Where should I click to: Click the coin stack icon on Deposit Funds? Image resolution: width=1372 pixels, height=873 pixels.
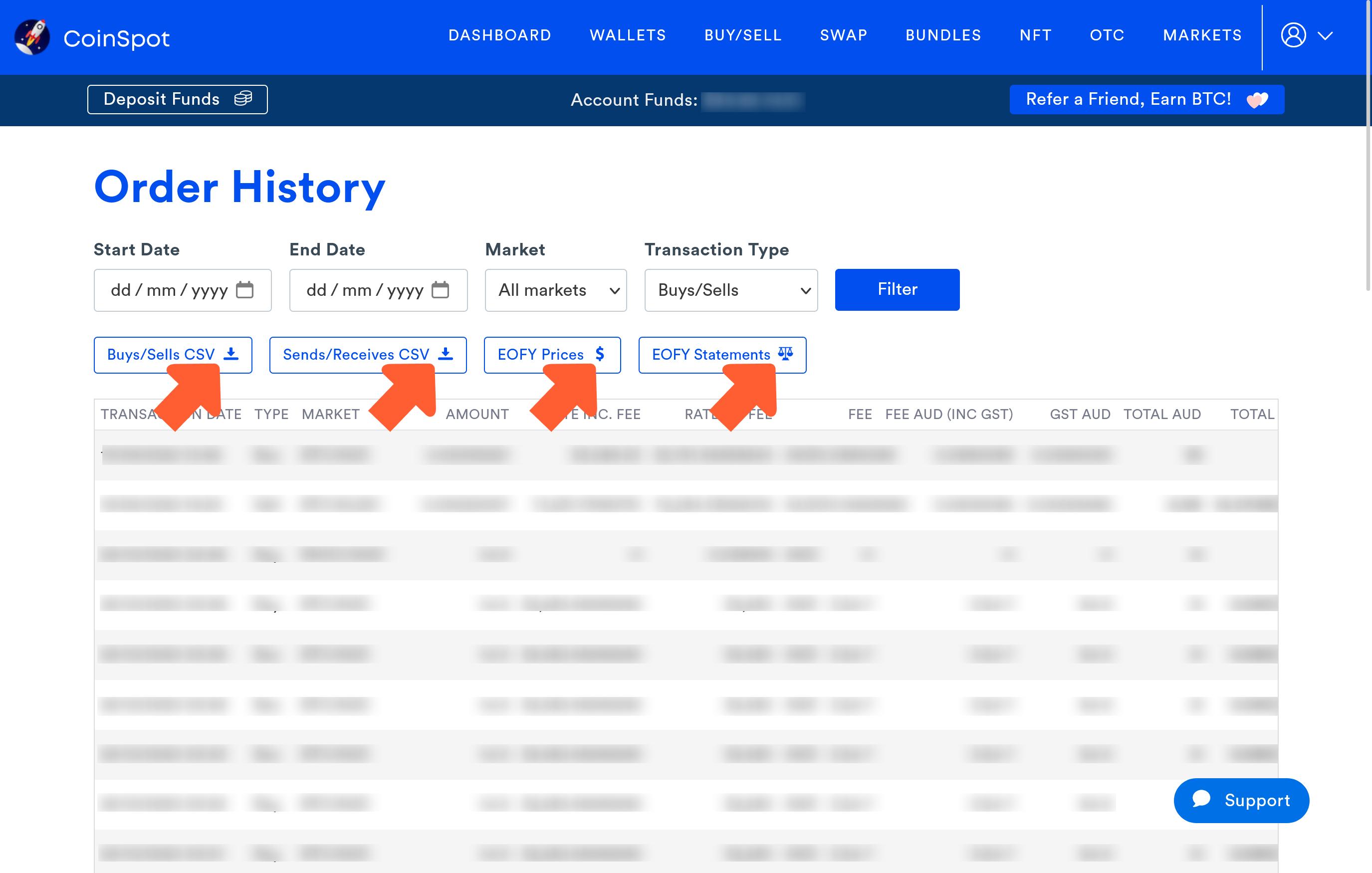click(244, 99)
